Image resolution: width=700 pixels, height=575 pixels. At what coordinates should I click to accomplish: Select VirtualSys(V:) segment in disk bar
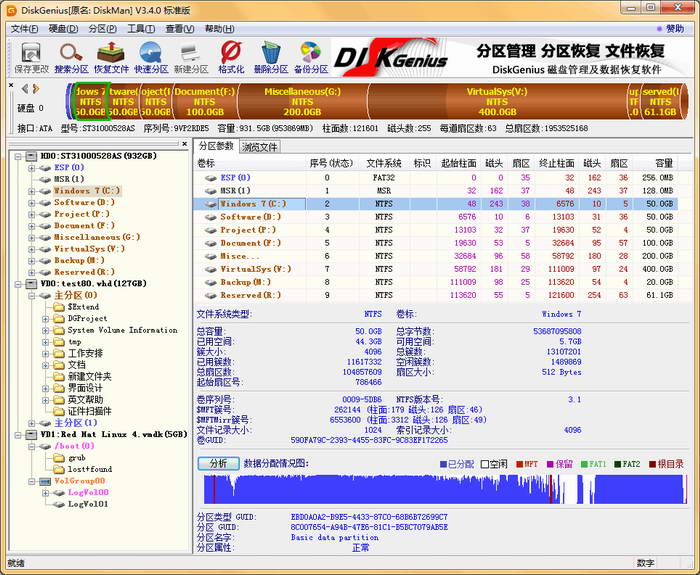click(x=497, y=101)
